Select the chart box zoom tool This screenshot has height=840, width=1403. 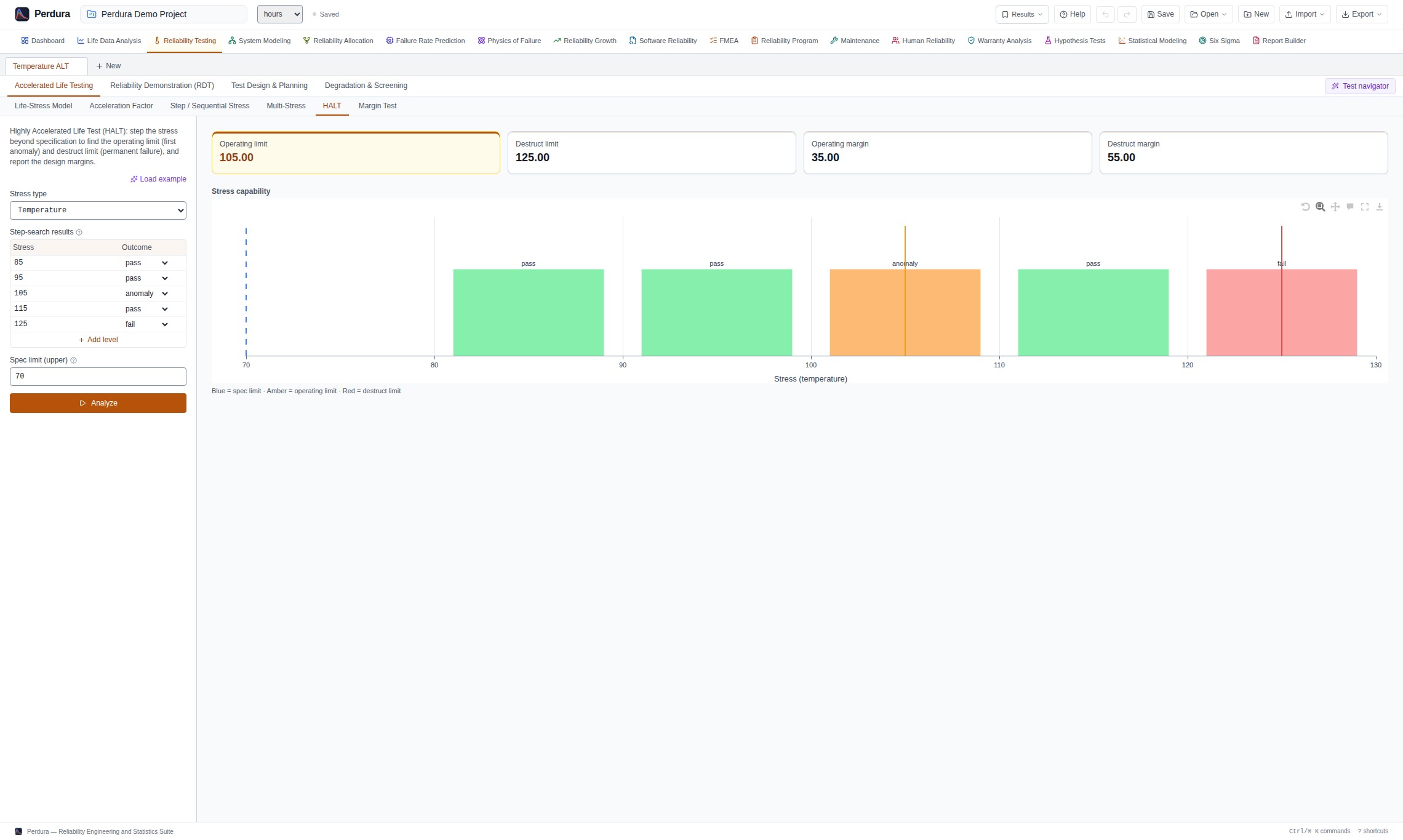[x=1320, y=207]
